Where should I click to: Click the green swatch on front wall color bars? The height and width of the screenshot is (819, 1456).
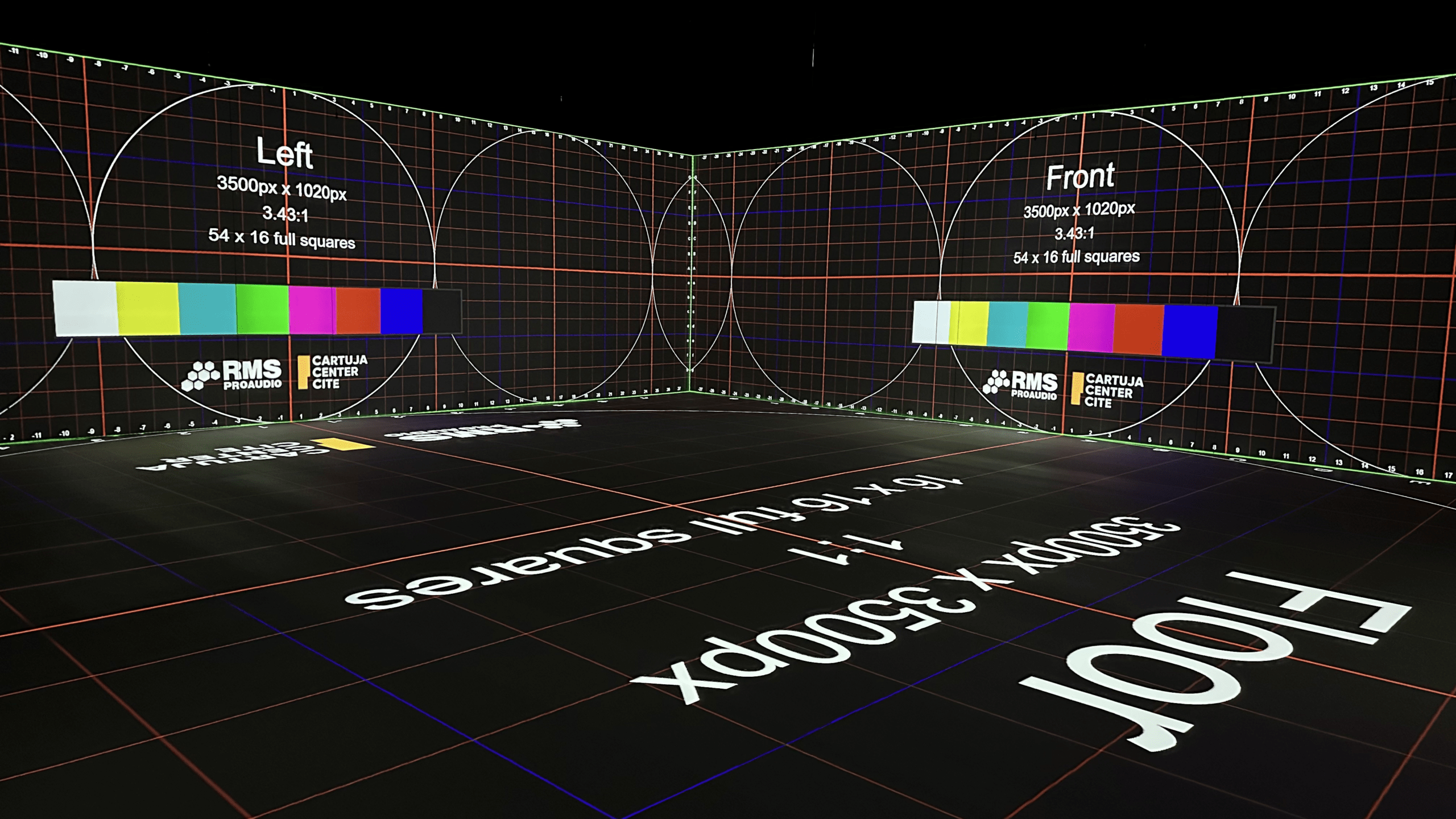point(1048,326)
